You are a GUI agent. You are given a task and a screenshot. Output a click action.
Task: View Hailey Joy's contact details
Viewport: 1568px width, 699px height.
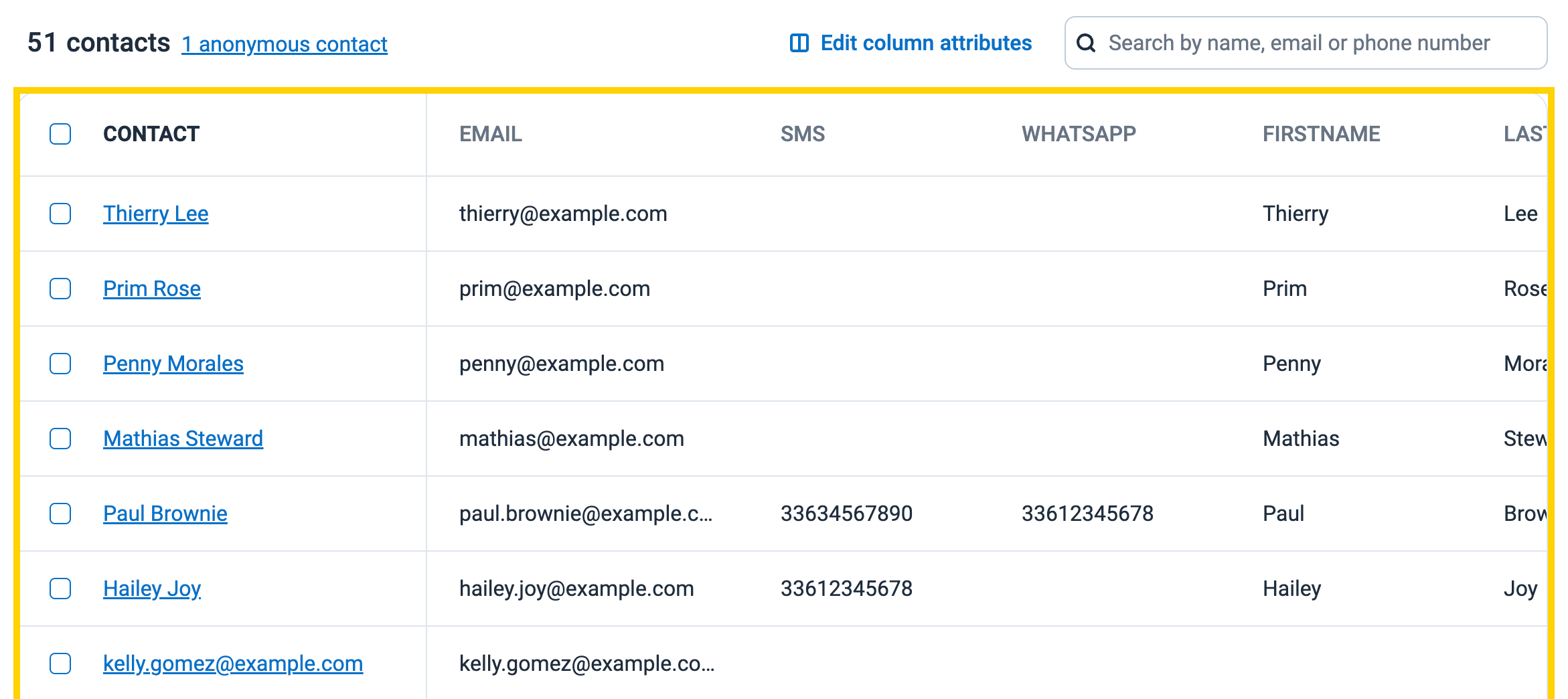coord(151,589)
